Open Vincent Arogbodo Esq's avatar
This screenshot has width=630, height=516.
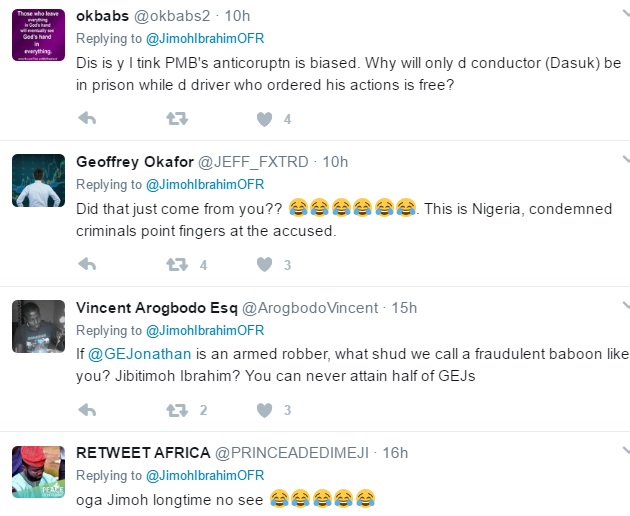[39, 328]
